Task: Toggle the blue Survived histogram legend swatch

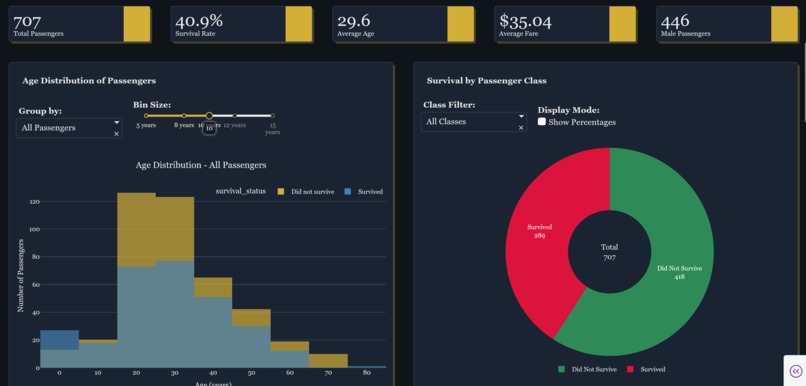Action: (x=347, y=191)
